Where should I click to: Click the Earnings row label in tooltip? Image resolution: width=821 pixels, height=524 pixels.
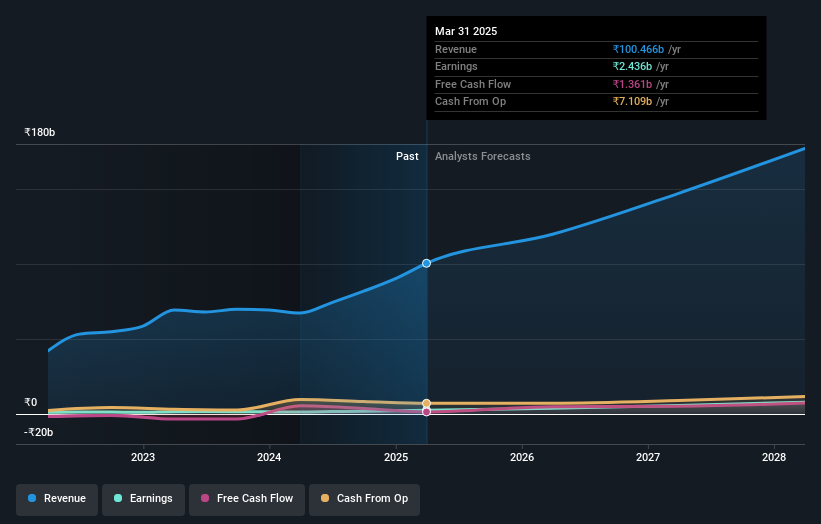pyautogui.click(x=456, y=66)
